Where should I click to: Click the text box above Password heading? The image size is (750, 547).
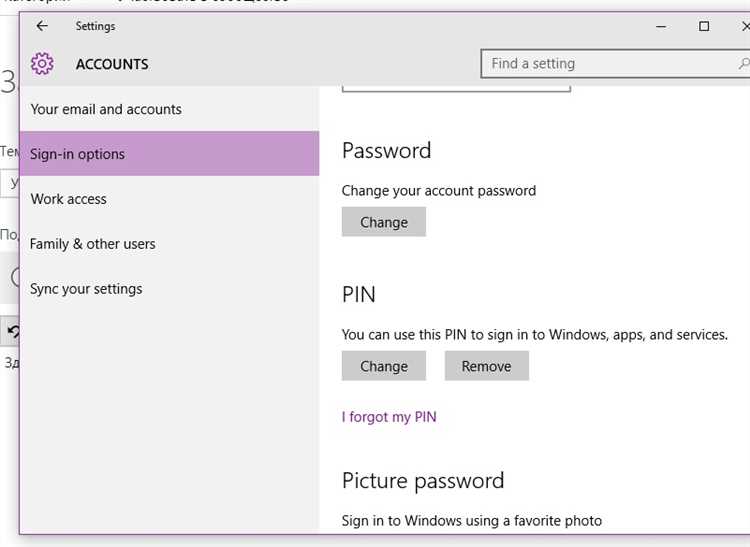coord(456,89)
